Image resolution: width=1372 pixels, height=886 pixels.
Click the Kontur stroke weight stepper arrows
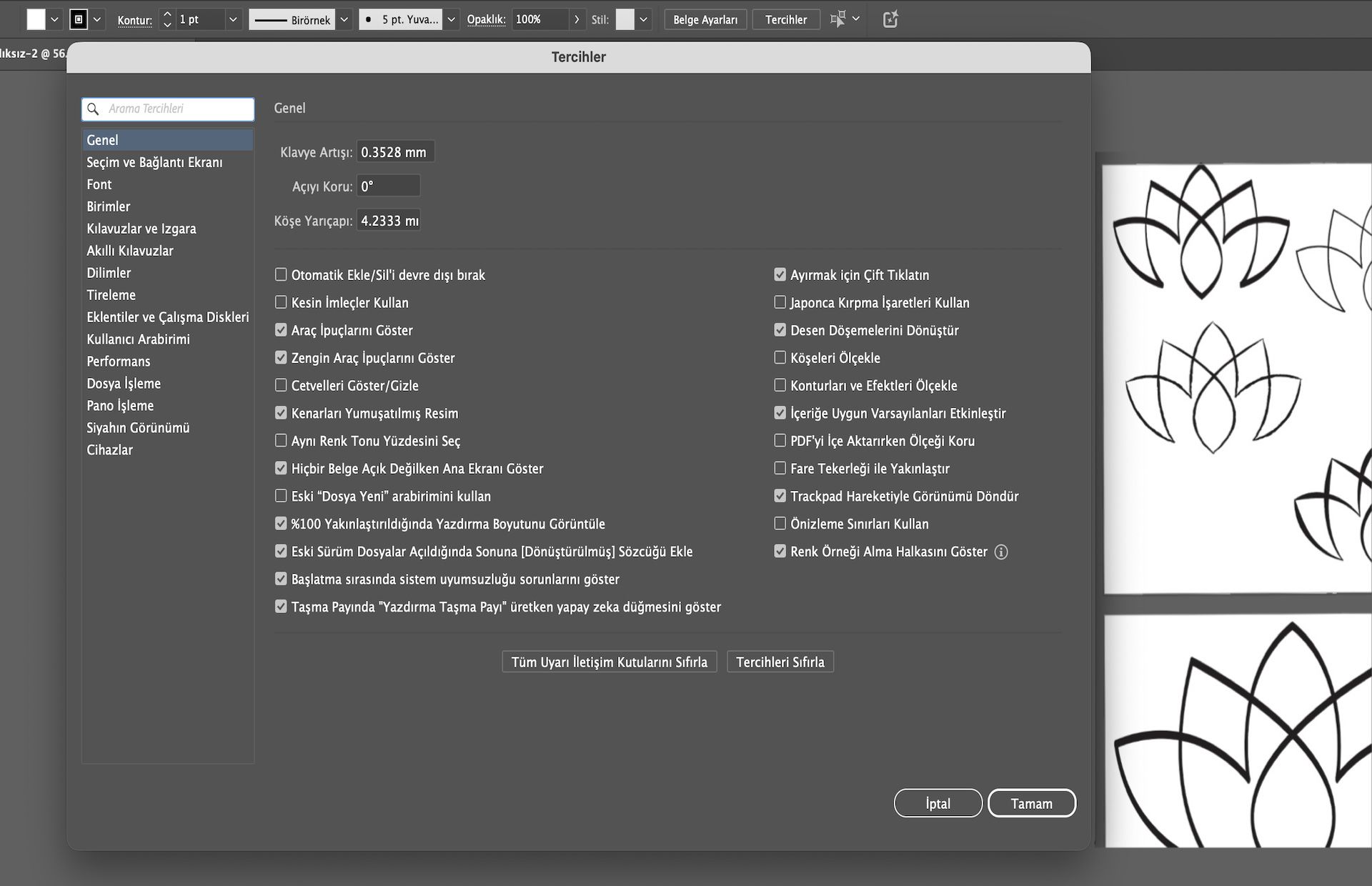click(x=166, y=19)
